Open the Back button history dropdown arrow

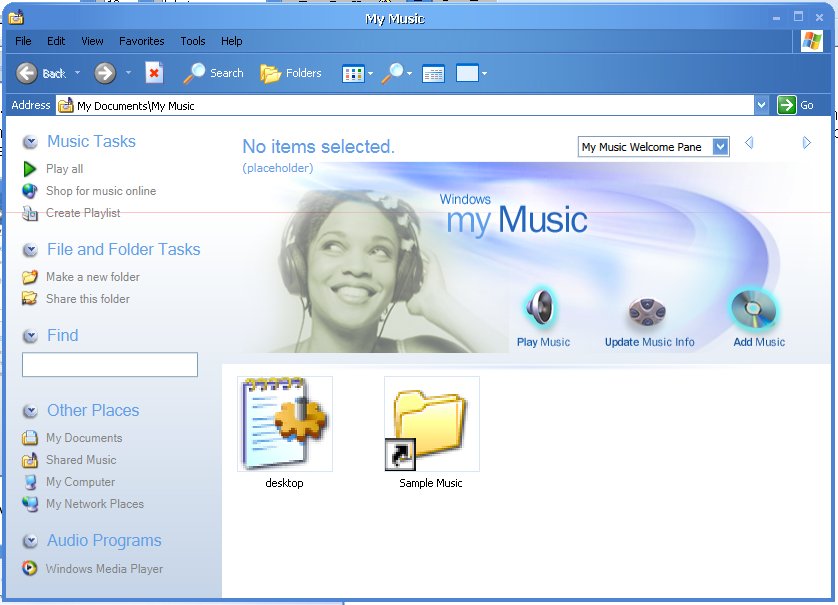(77, 73)
